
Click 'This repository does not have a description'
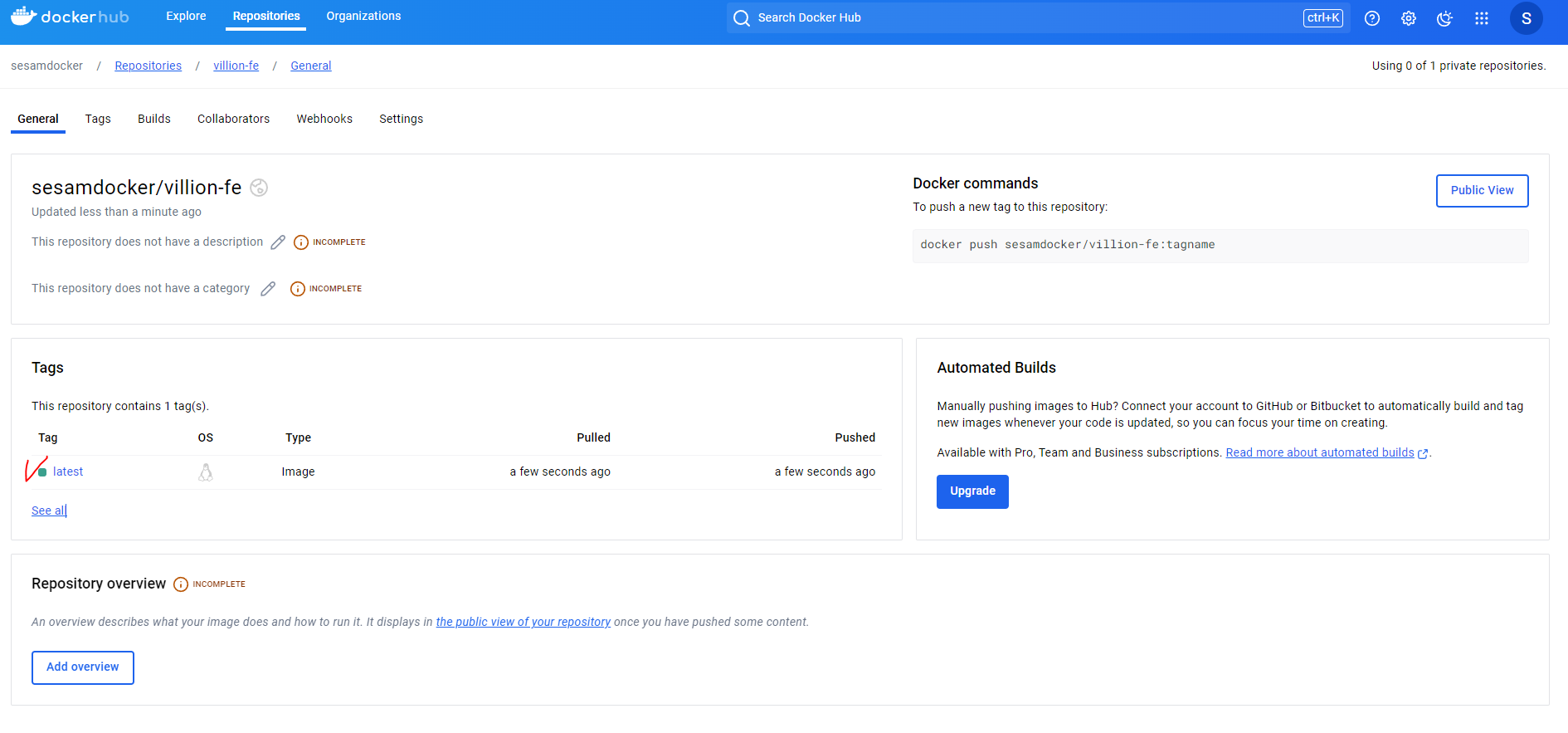point(147,242)
